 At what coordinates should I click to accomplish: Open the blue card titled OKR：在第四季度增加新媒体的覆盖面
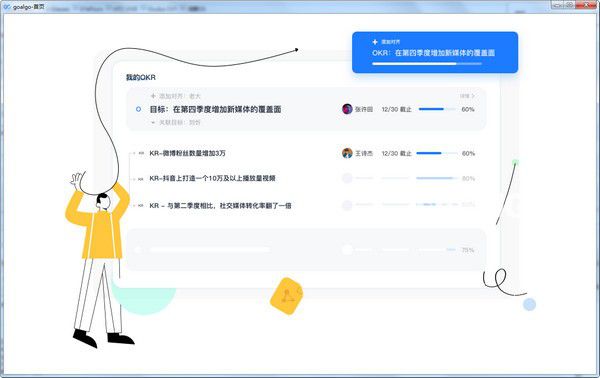(435, 52)
